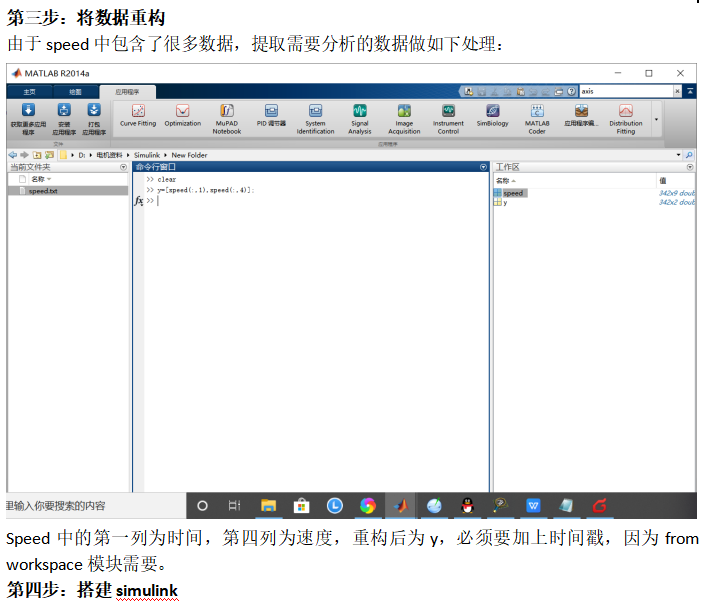Select speed.txt in Current Folder
Viewport: 710px width, 604px height.
68,191
